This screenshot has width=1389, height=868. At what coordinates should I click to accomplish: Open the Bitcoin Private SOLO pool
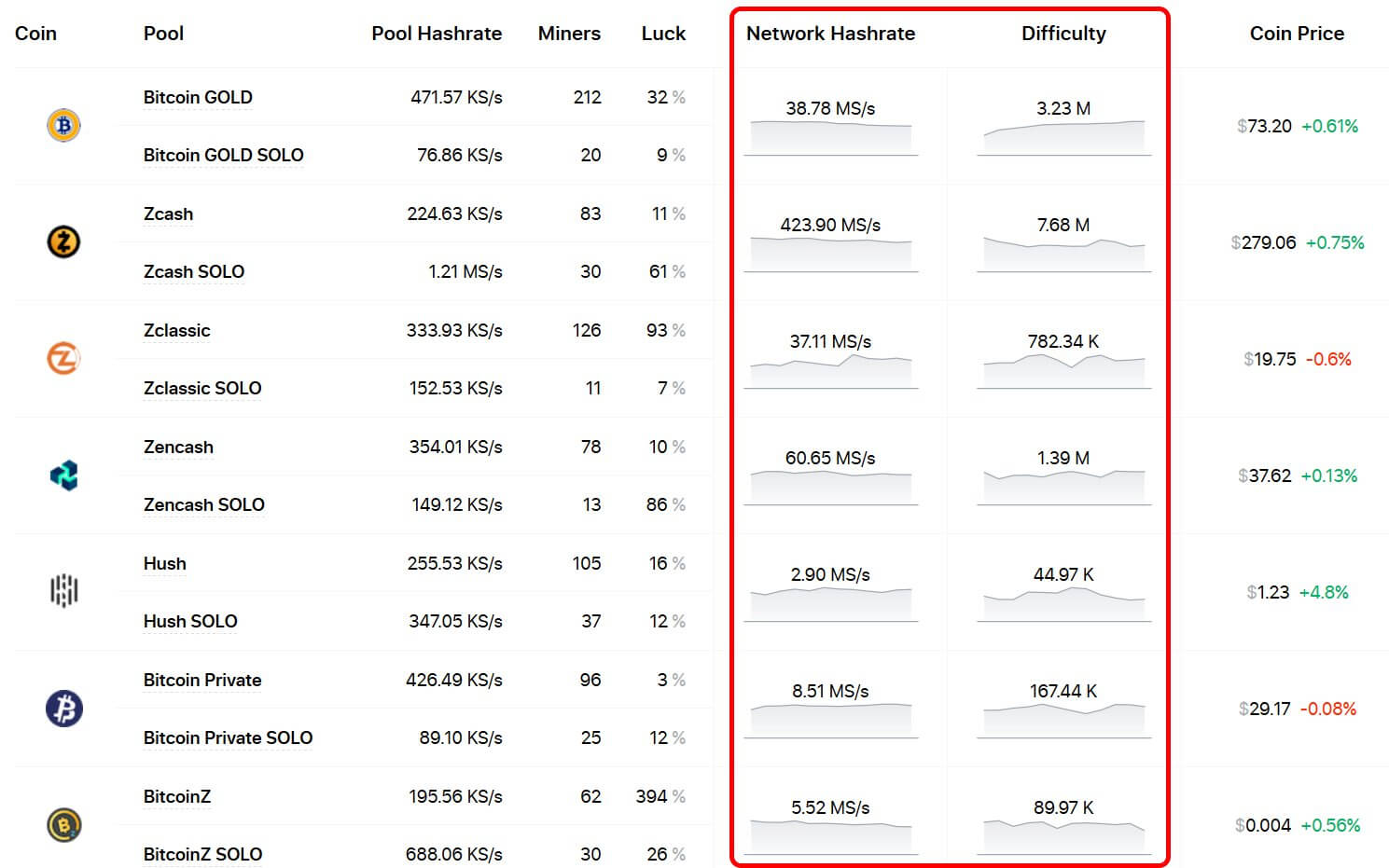[228, 737]
